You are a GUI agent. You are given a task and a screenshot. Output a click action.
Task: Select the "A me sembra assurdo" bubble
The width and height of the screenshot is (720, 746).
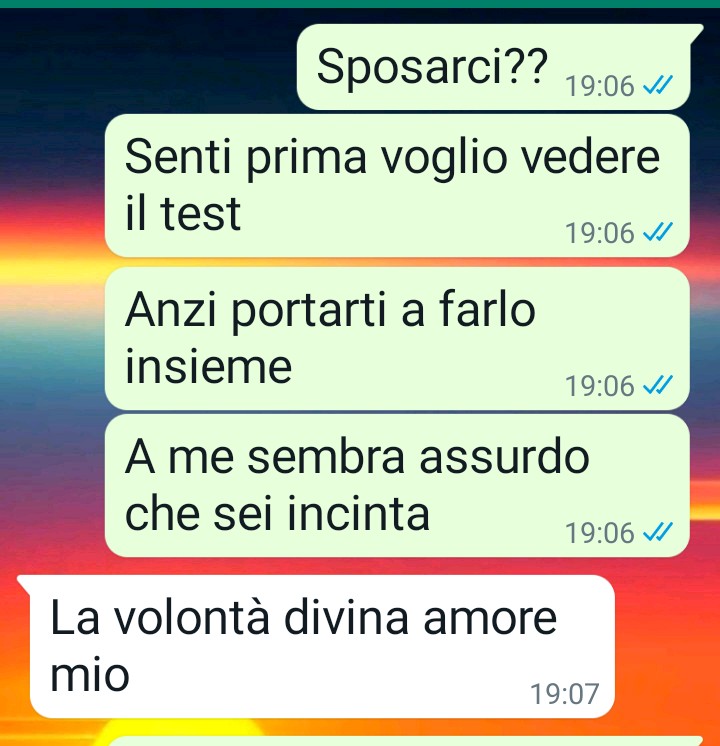point(397,485)
